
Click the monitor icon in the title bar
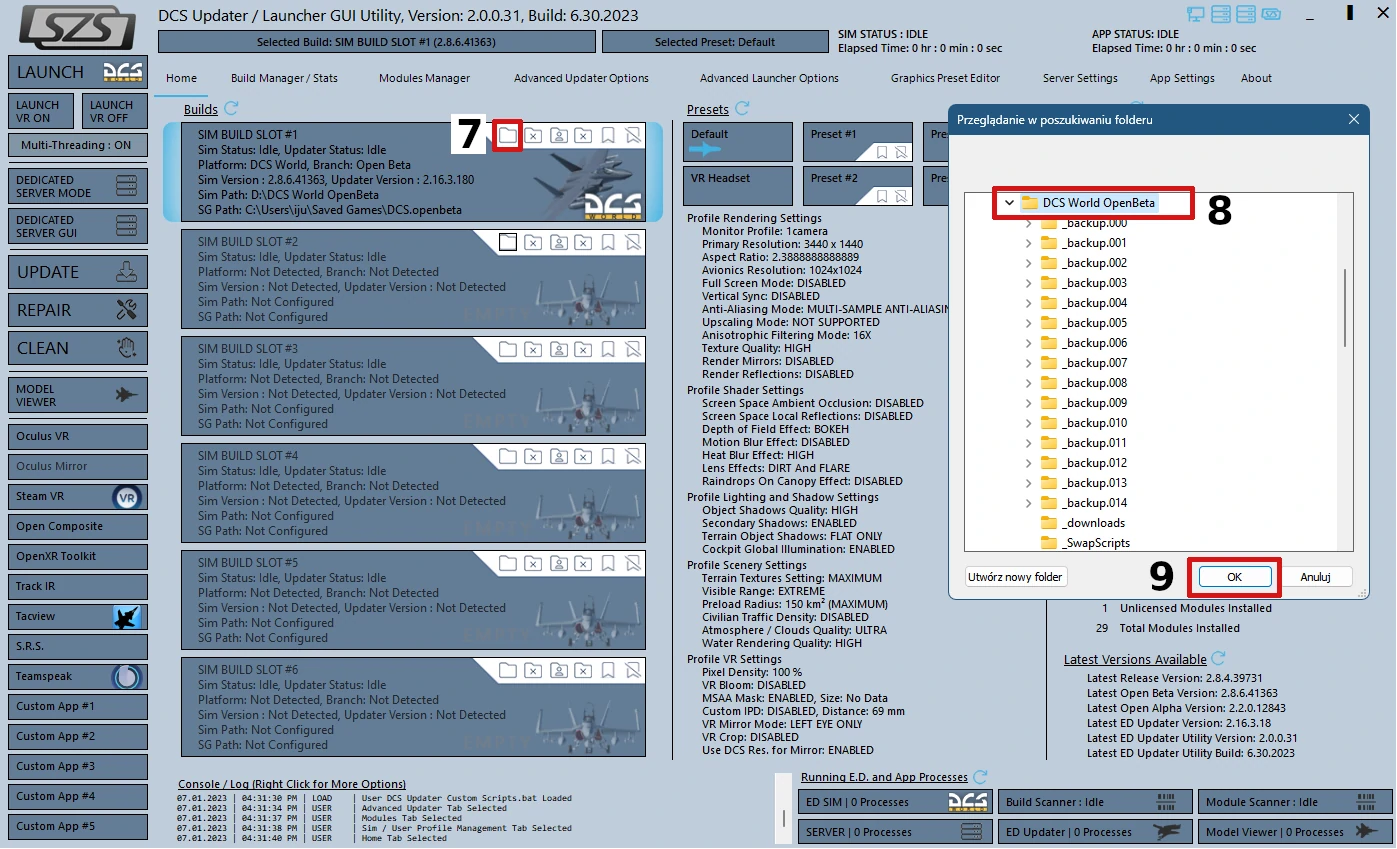tap(1196, 15)
